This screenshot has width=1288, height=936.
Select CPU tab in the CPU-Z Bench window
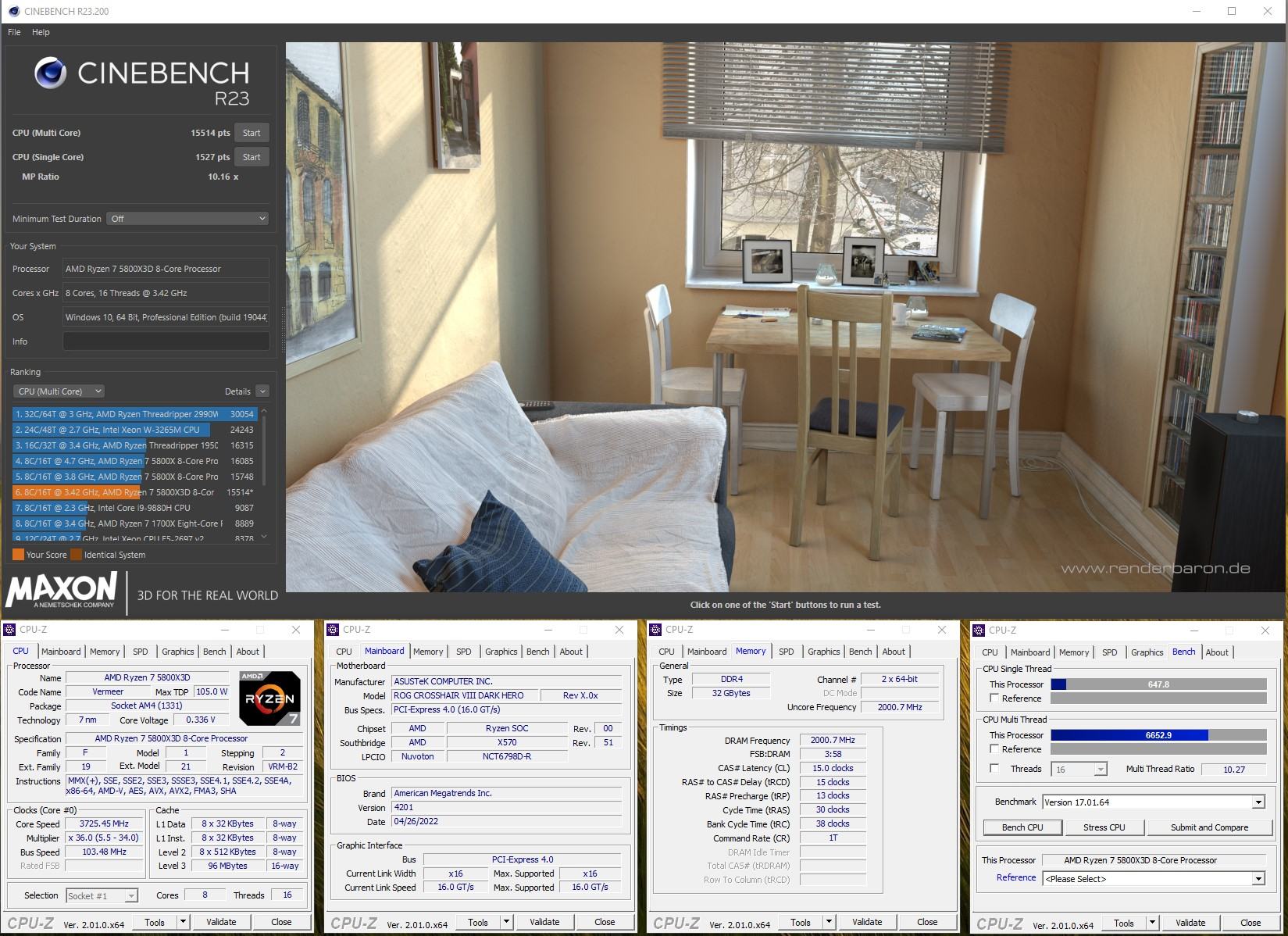pos(990,652)
